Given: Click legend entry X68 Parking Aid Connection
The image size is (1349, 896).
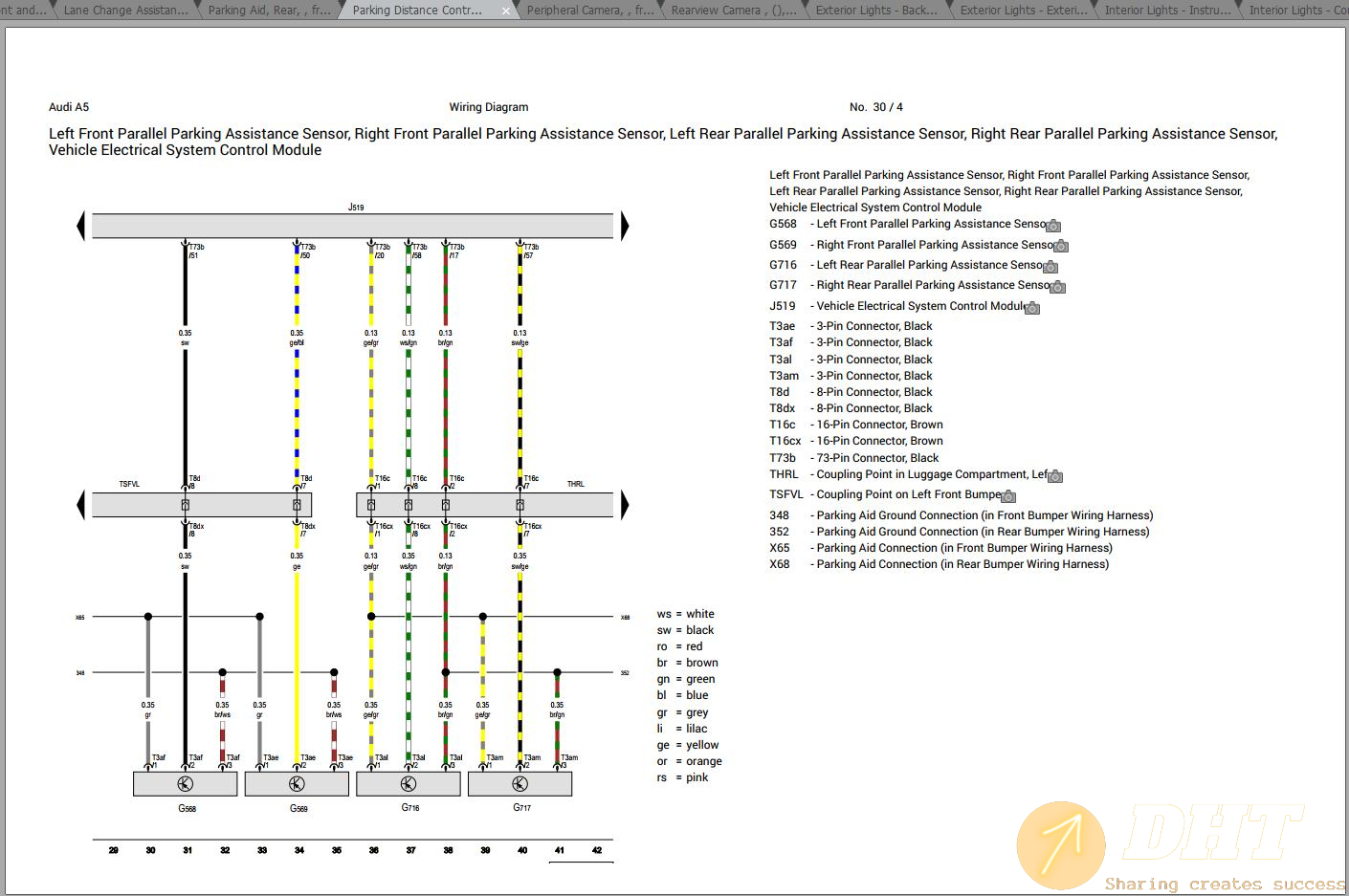Looking at the screenshot, I should (940, 564).
